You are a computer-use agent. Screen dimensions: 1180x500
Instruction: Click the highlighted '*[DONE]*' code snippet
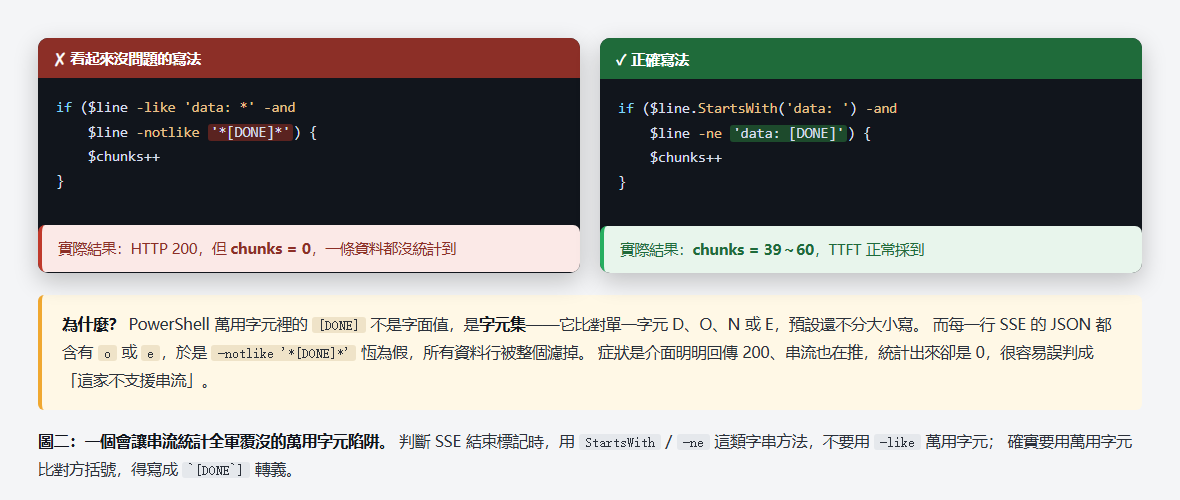251,133
